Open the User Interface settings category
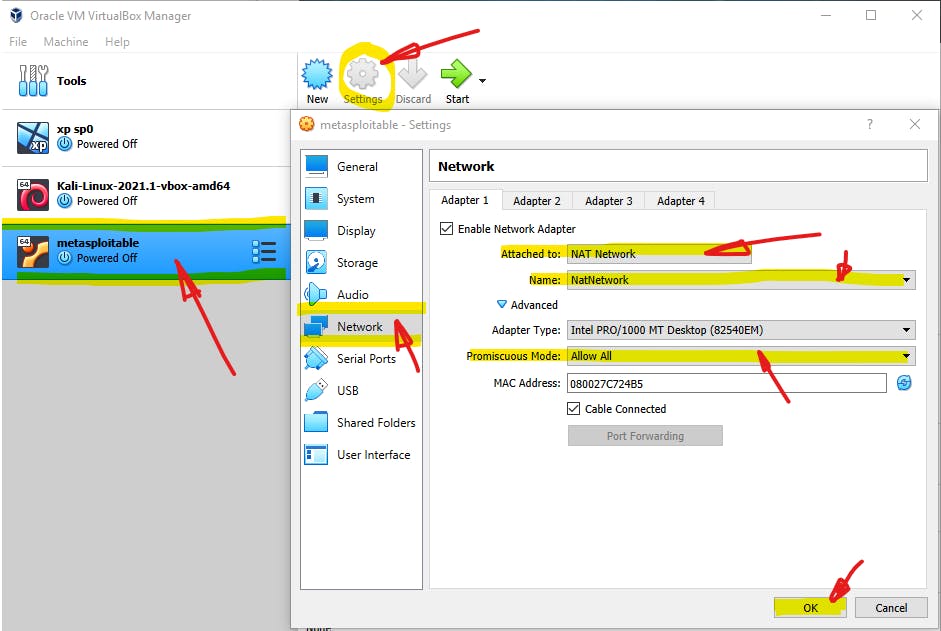 tap(361, 454)
